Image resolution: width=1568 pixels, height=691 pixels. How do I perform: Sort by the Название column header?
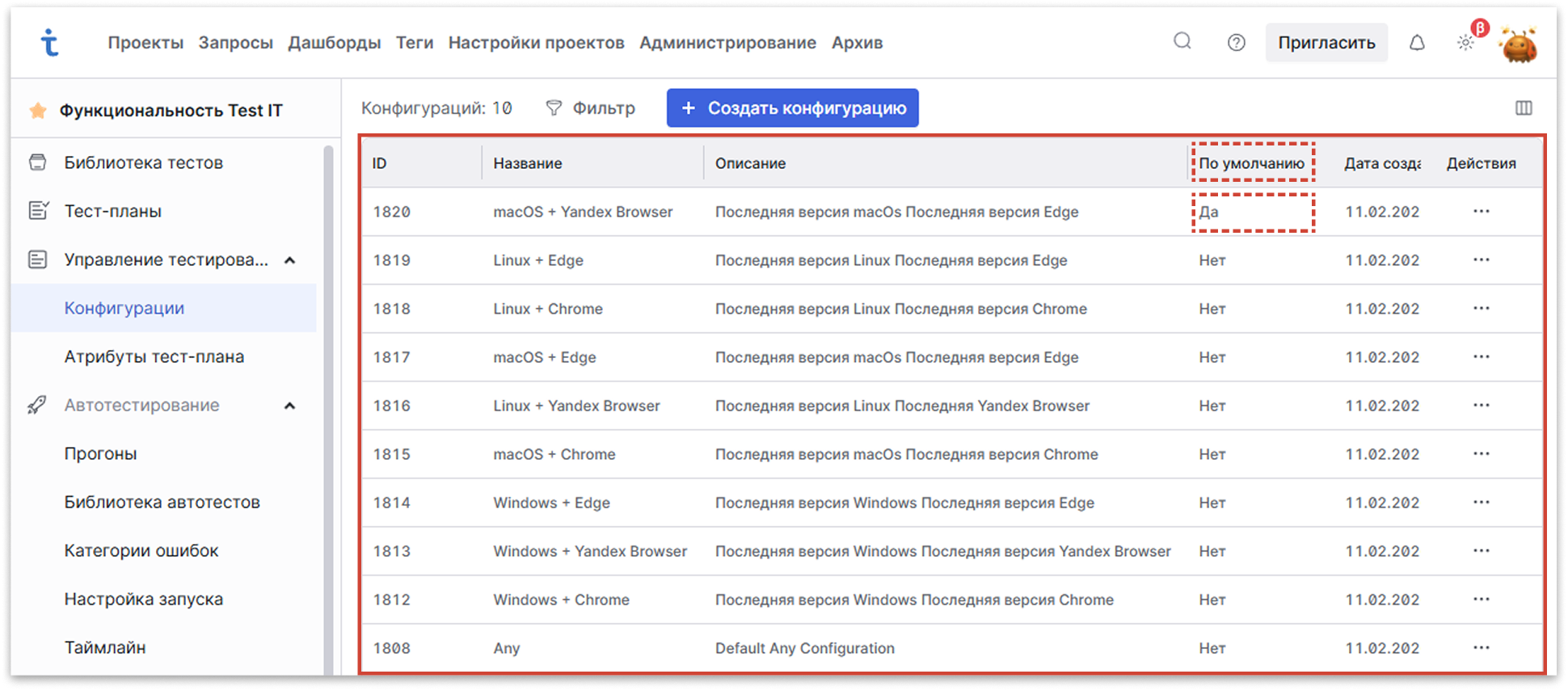pos(528,163)
